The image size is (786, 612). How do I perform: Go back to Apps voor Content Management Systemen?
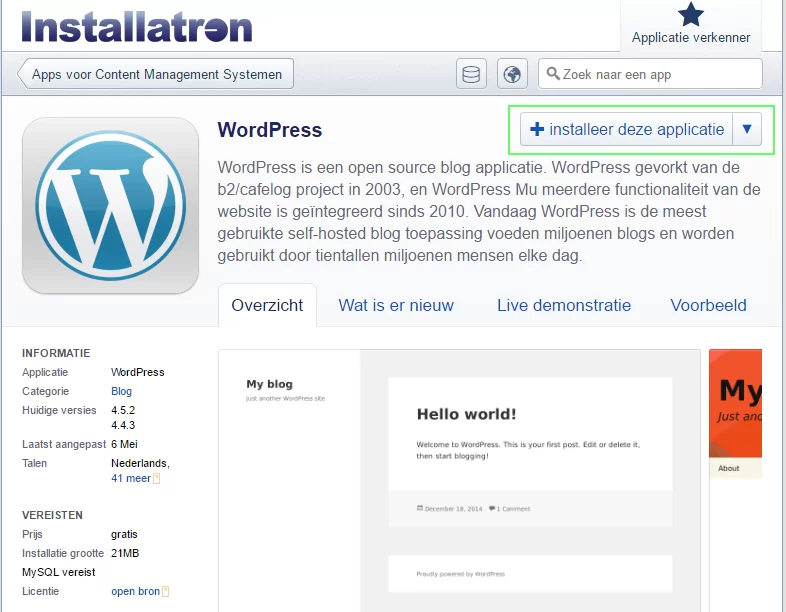coord(156,74)
